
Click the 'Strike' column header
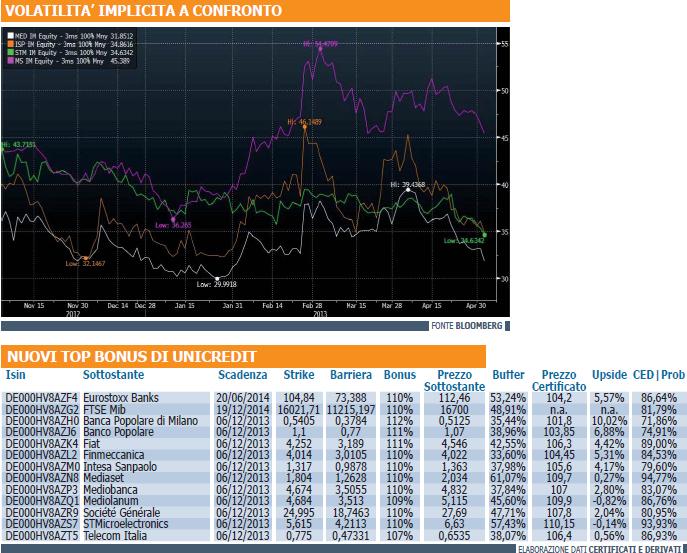click(299, 375)
